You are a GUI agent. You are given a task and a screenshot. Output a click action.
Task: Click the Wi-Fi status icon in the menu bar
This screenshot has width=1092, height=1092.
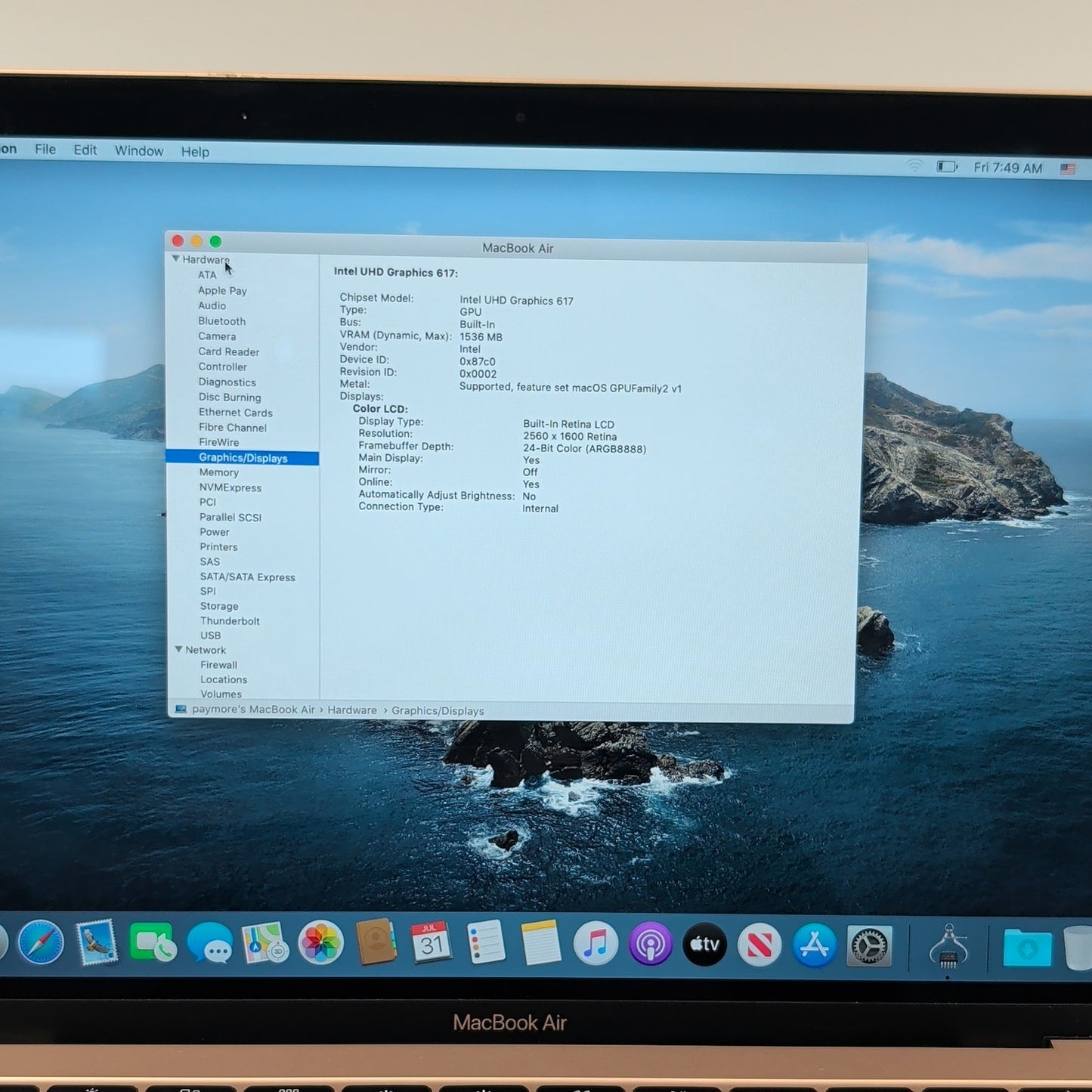(914, 166)
